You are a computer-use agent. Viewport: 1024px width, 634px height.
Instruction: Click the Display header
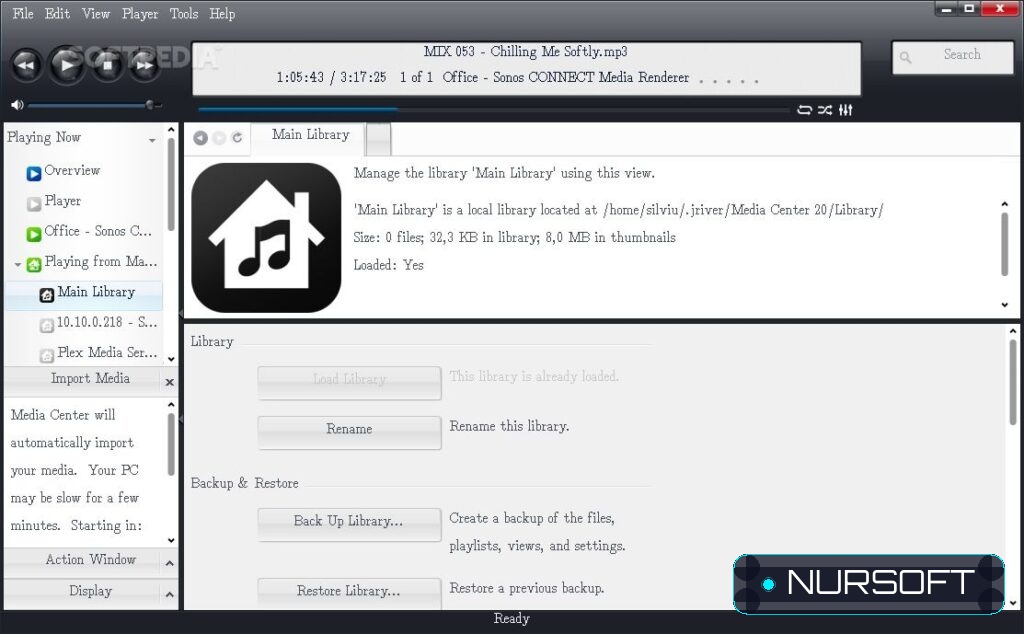90,592
